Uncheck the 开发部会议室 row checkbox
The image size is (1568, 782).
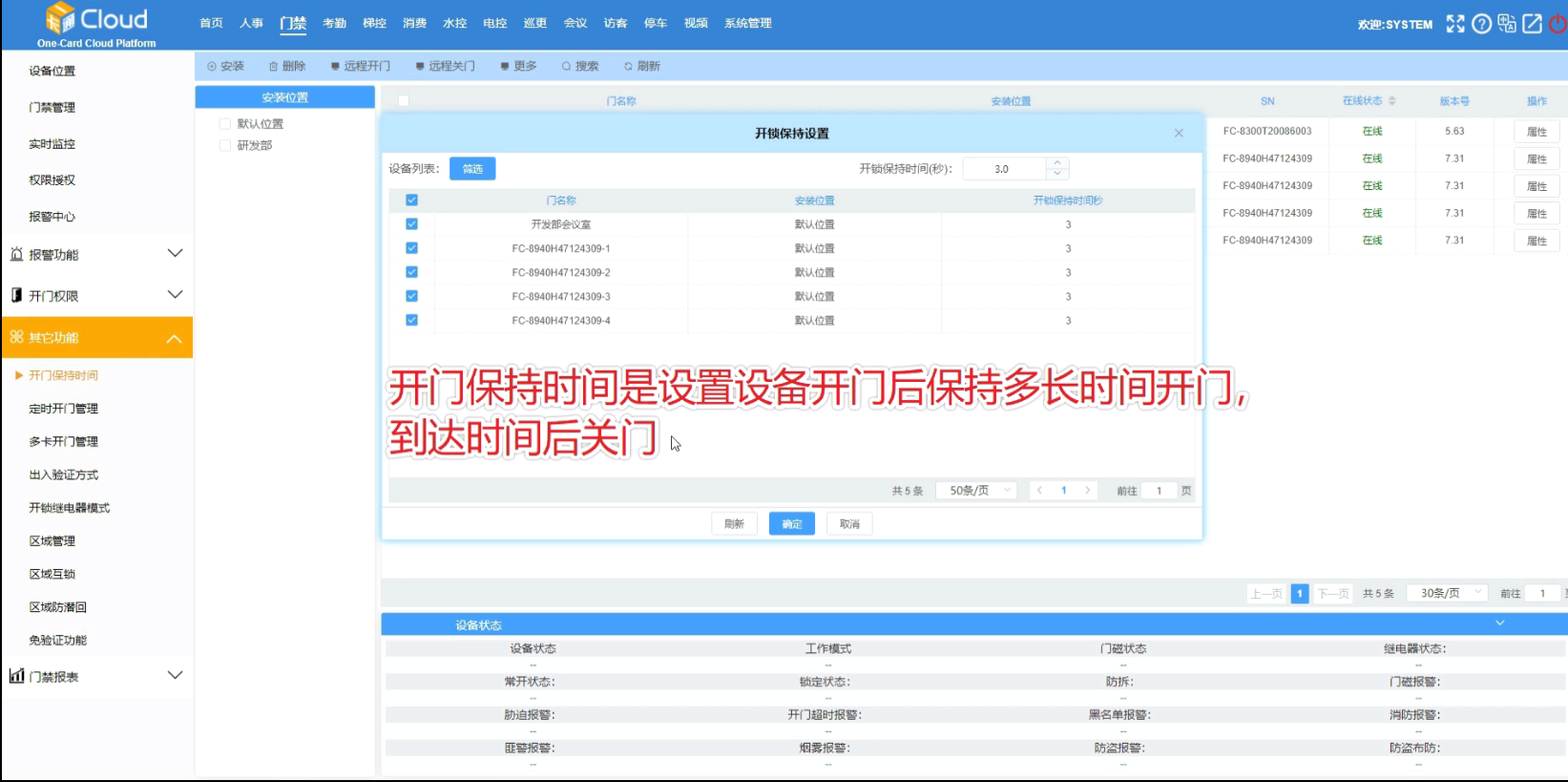411,224
